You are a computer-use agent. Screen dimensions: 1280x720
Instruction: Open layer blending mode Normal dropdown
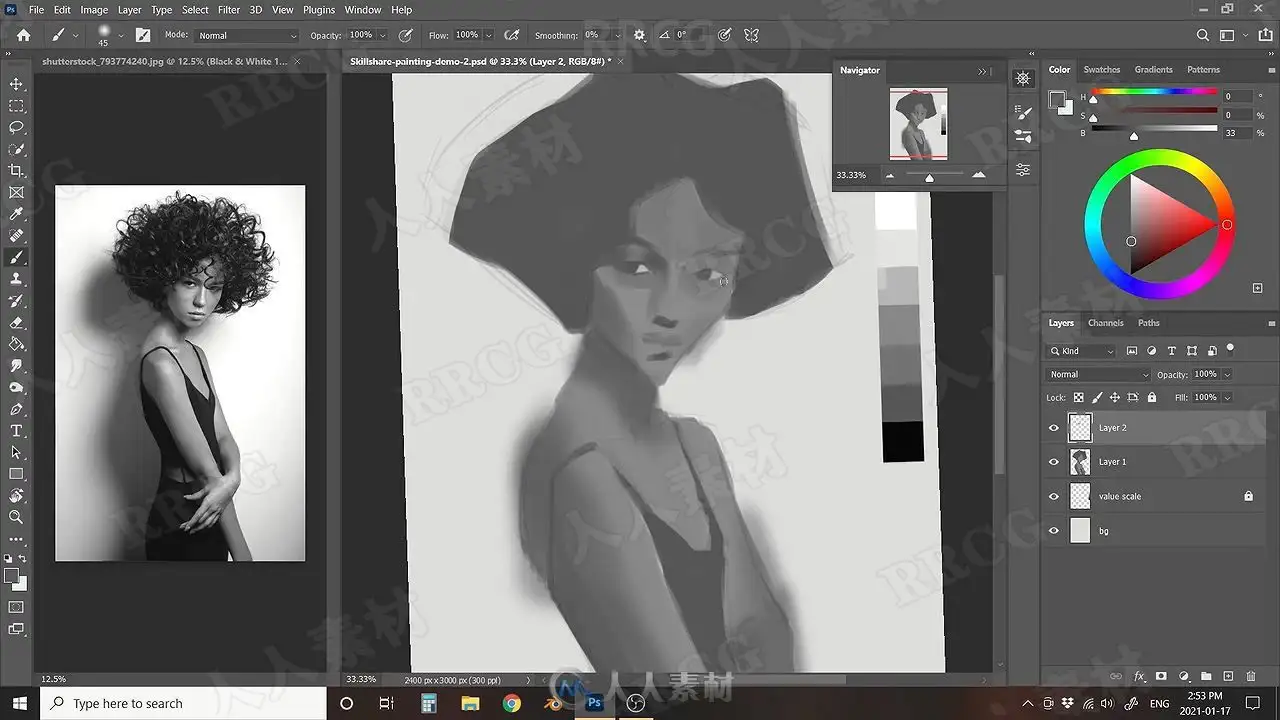1098,374
